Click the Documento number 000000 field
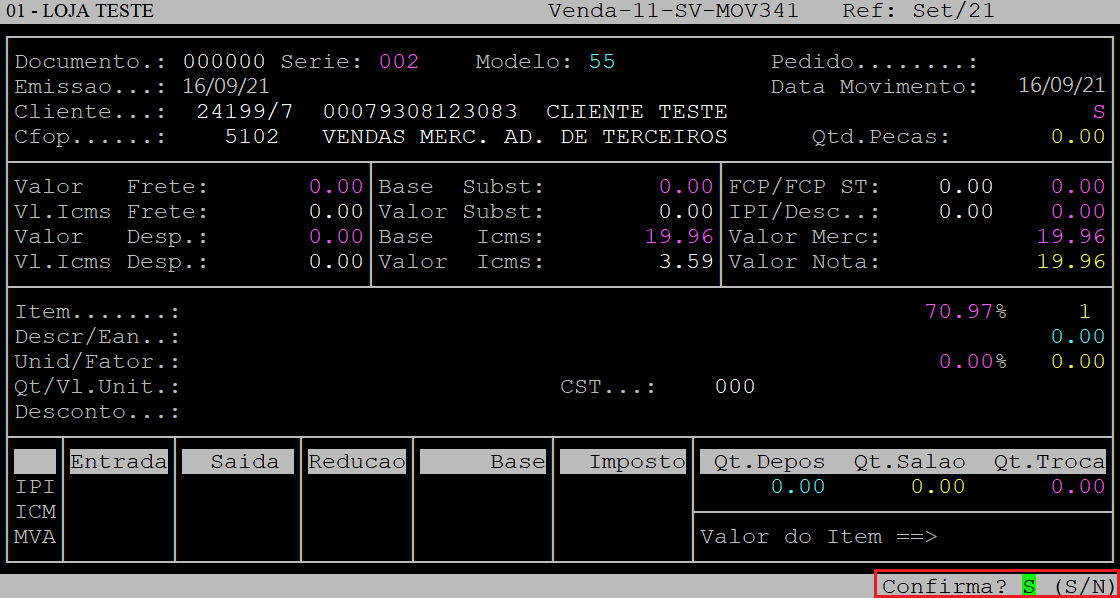Image resolution: width=1120 pixels, height=598 pixels. click(224, 62)
